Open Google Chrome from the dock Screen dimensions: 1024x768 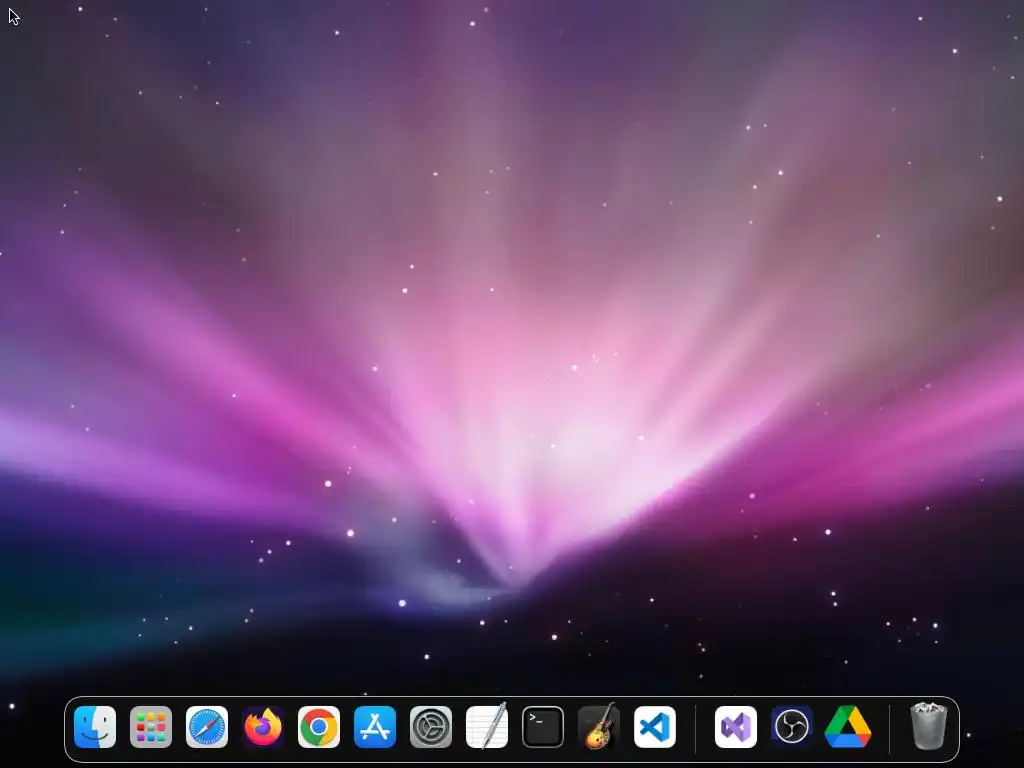click(x=319, y=727)
